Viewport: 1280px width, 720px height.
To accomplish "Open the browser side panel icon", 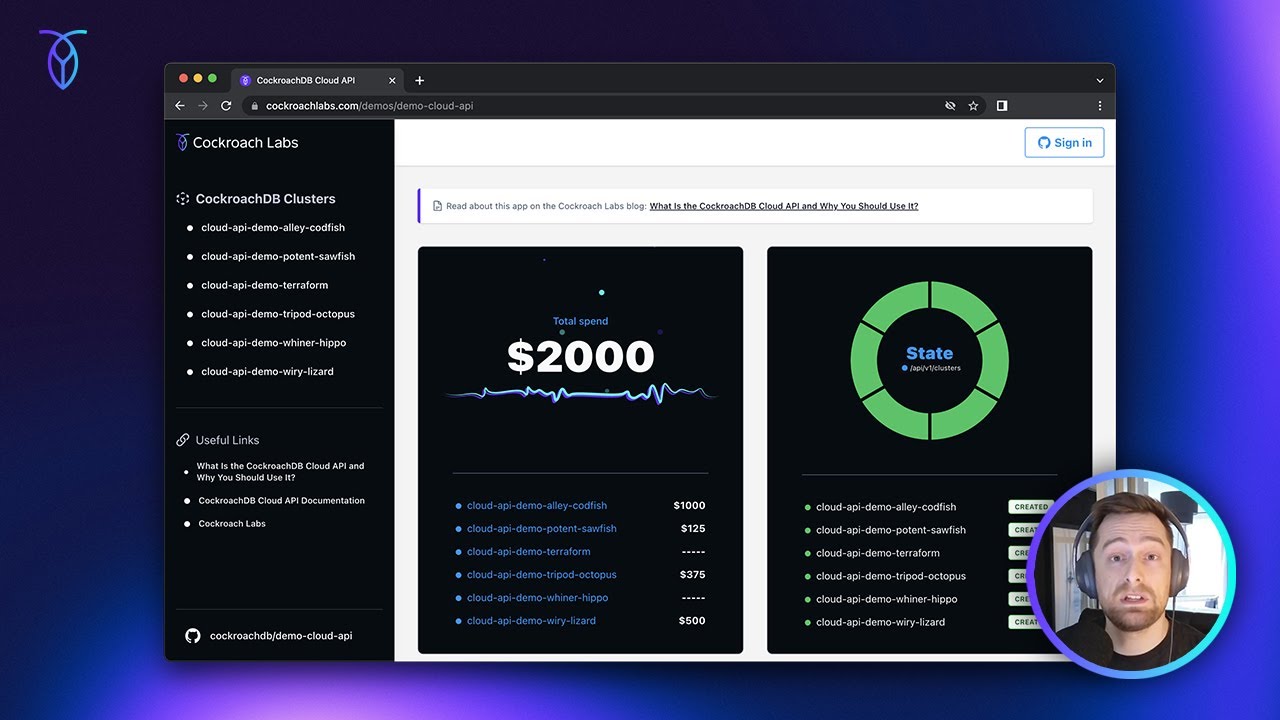I will point(1002,106).
